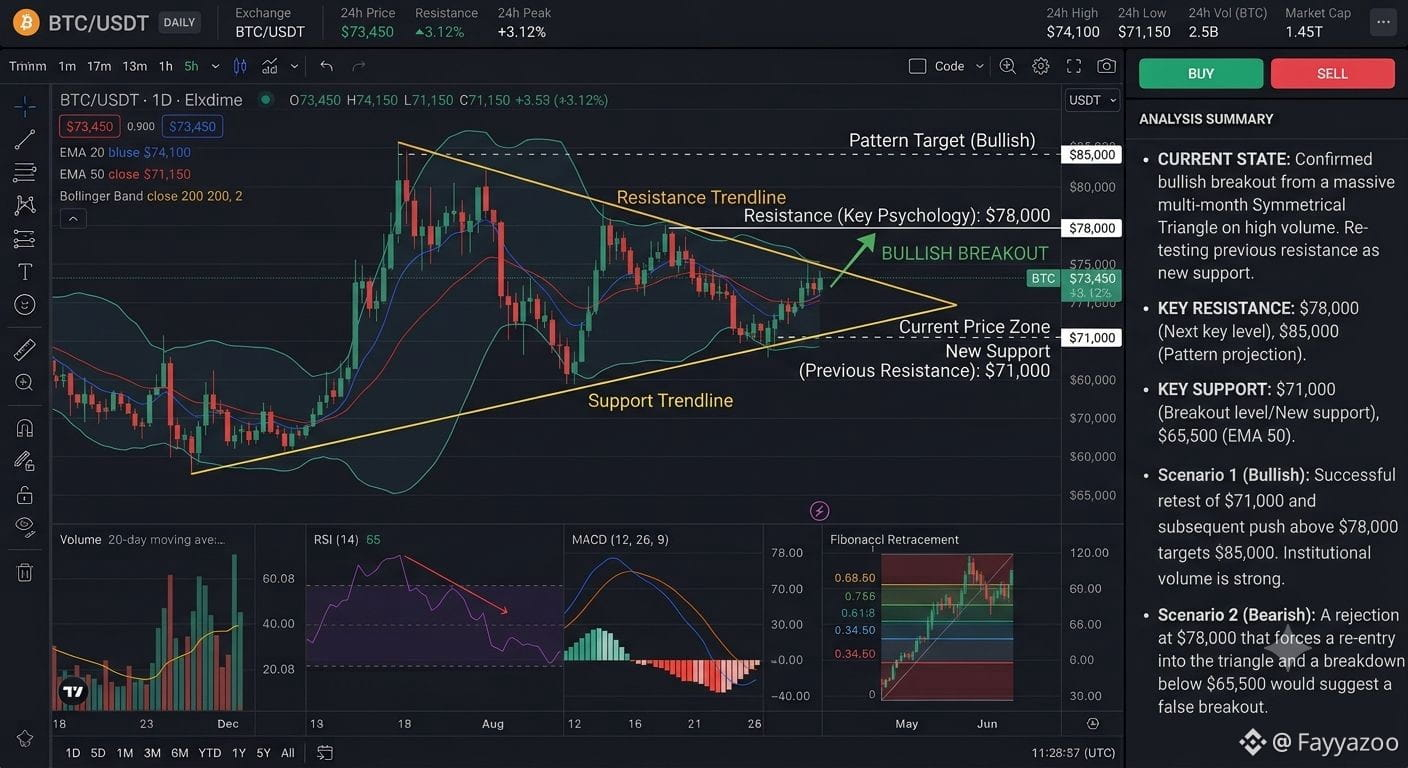Open the BTC/USDT symbol selector
The image size is (1408, 768).
(99, 22)
